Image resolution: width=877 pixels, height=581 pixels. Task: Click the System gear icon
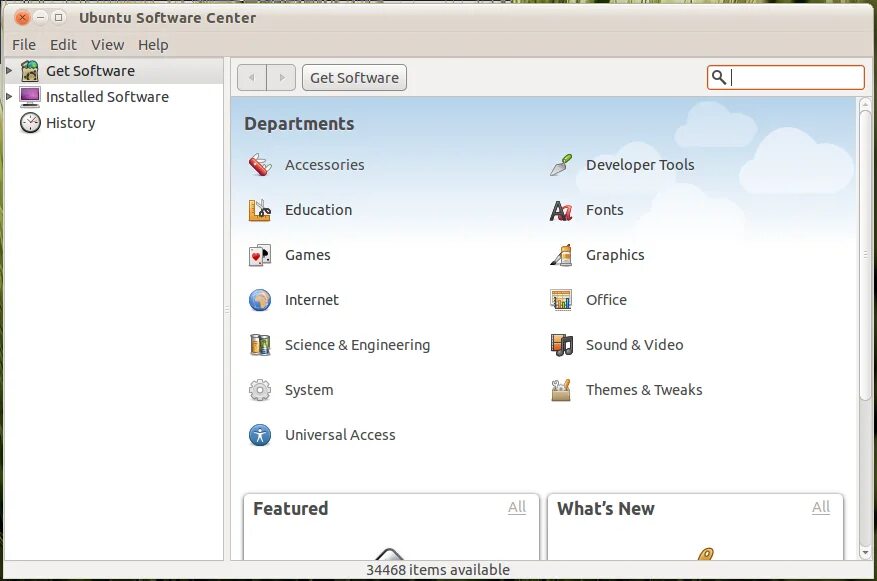pyautogui.click(x=260, y=390)
